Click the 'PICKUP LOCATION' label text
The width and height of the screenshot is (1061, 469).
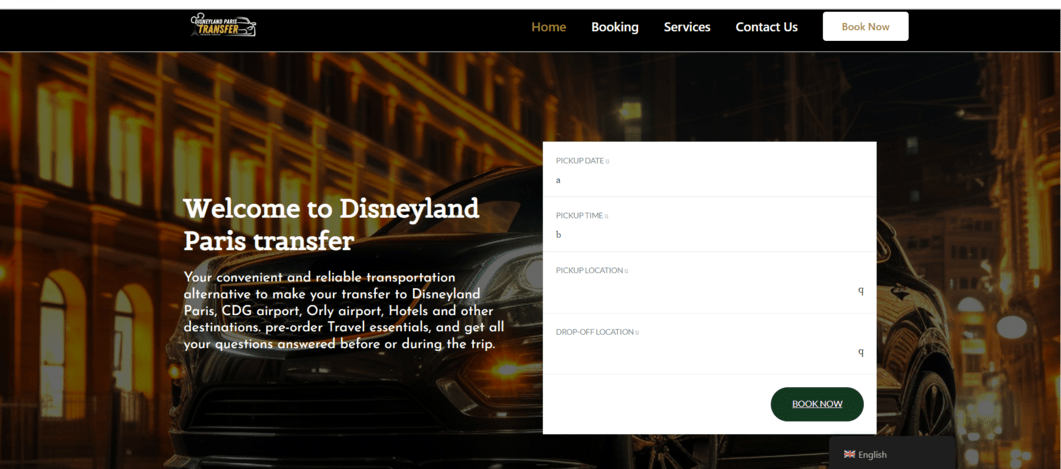pyautogui.click(x=589, y=271)
